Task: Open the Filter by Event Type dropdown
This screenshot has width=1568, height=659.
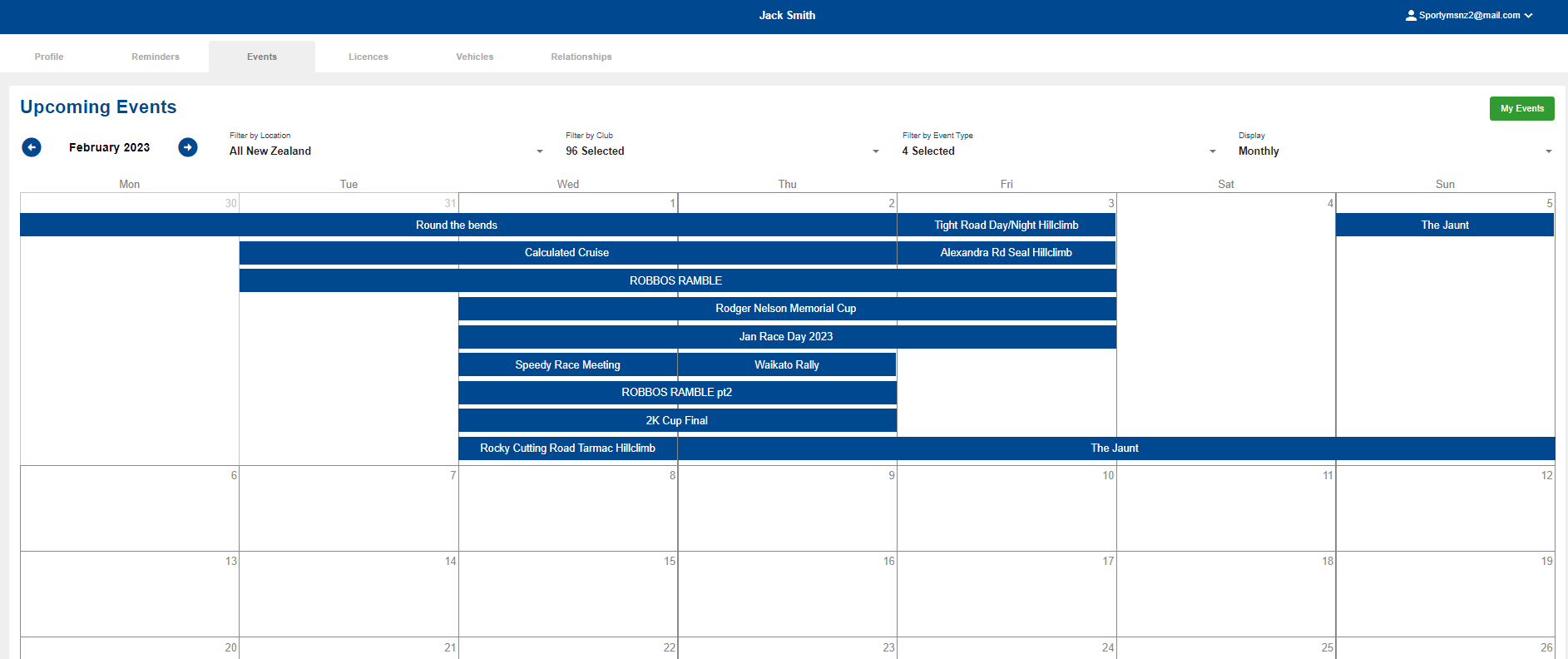Action: coord(1059,151)
